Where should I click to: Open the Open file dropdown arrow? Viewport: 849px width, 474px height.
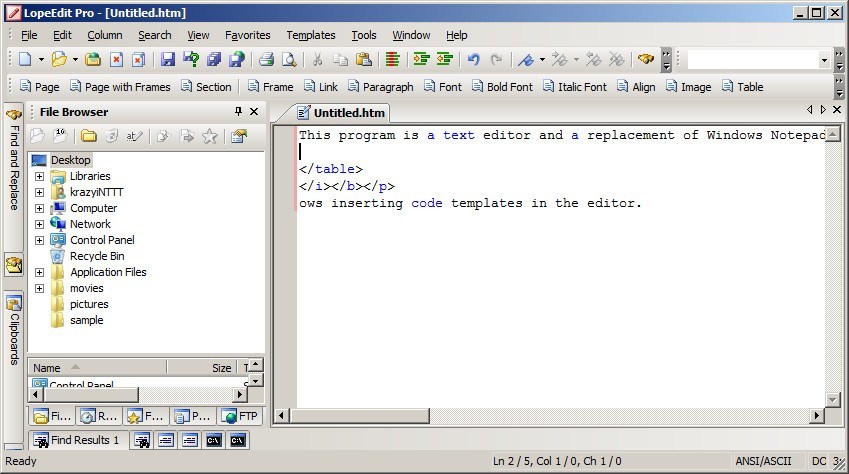(x=75, y=59)
